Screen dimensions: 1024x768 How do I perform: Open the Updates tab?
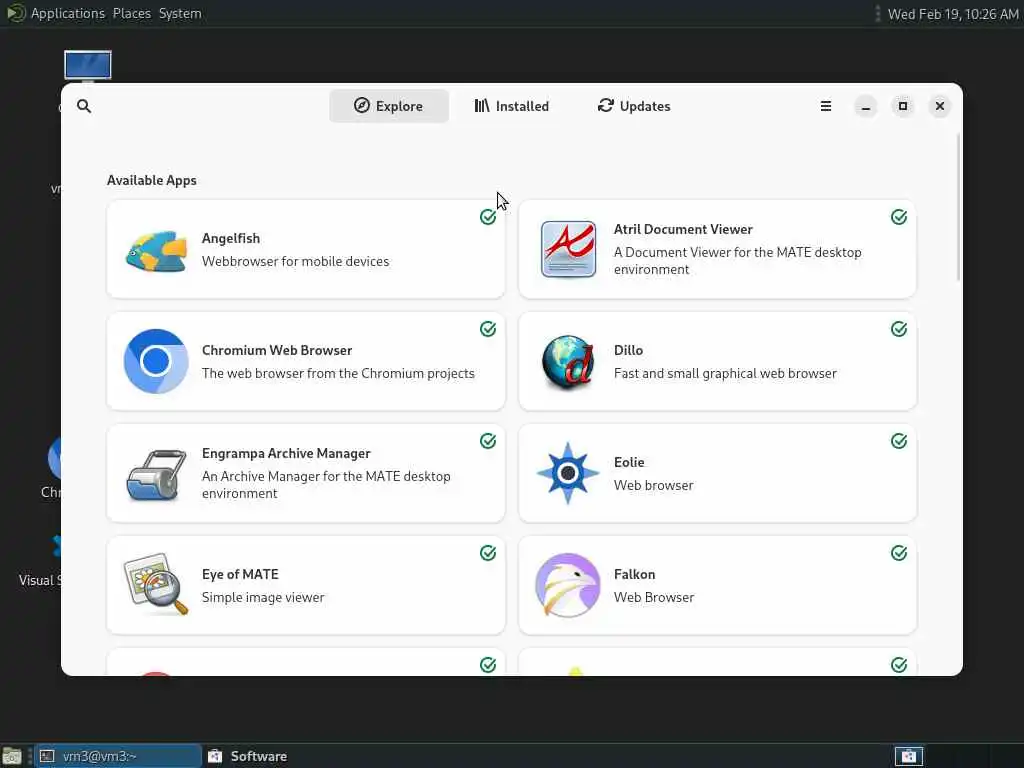(x=633, y=106)
